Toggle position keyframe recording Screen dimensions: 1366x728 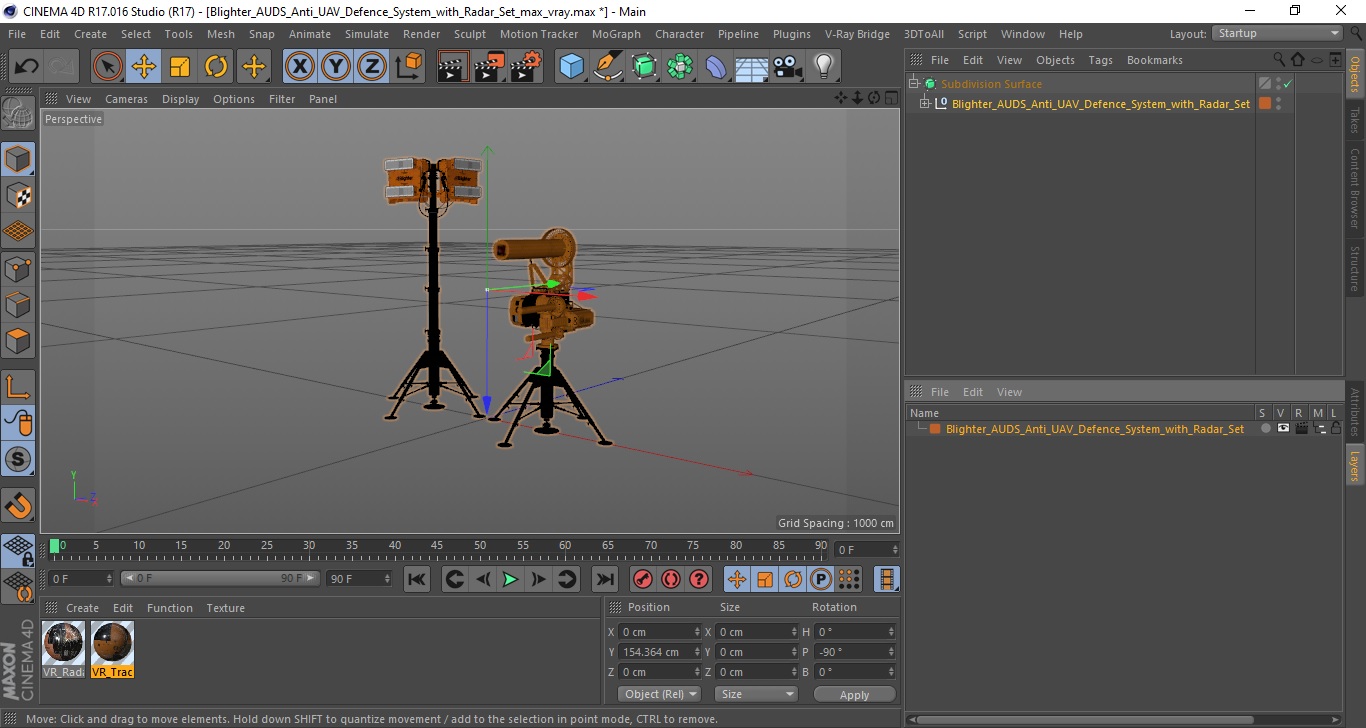[736, 579]
